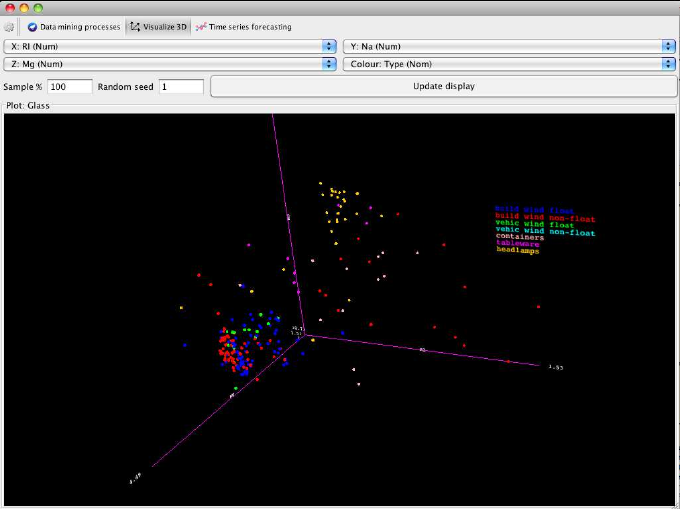The height and width of the screenshot is (509, 680).
Task: Click the Sample % input field
Action: point(70,87)
